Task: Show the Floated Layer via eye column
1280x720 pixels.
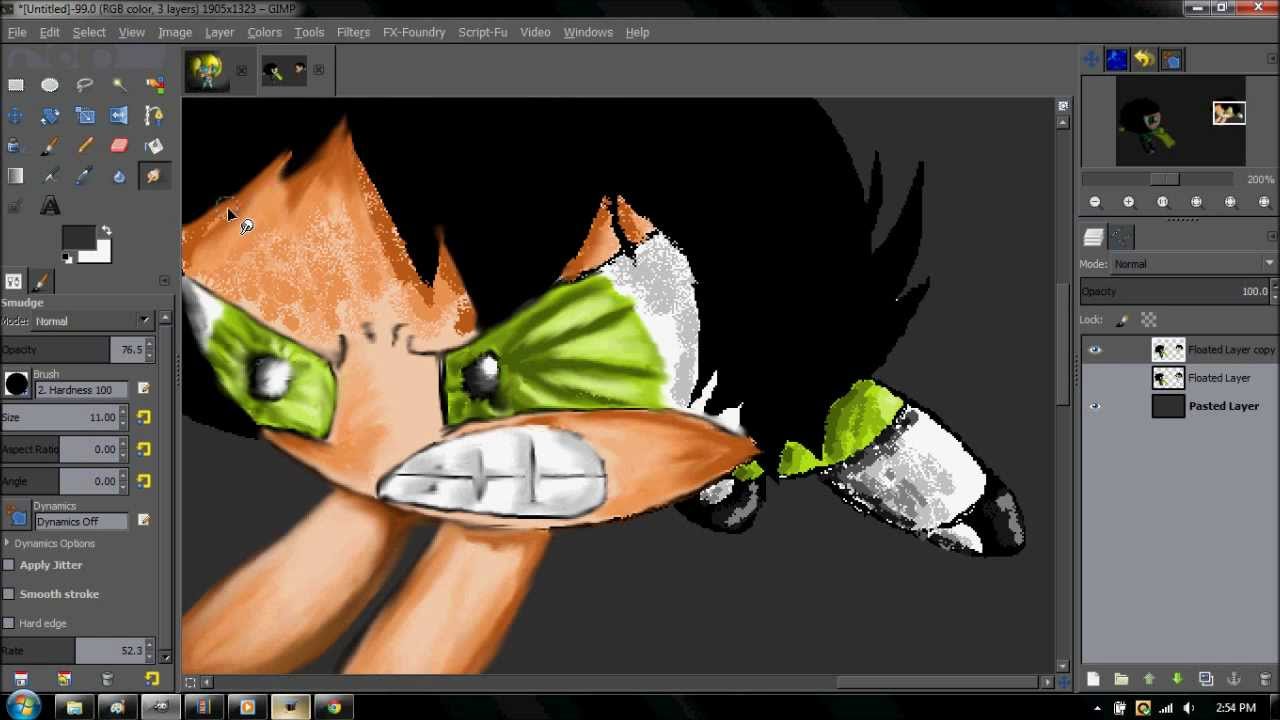Action: tap(1095, 378)
